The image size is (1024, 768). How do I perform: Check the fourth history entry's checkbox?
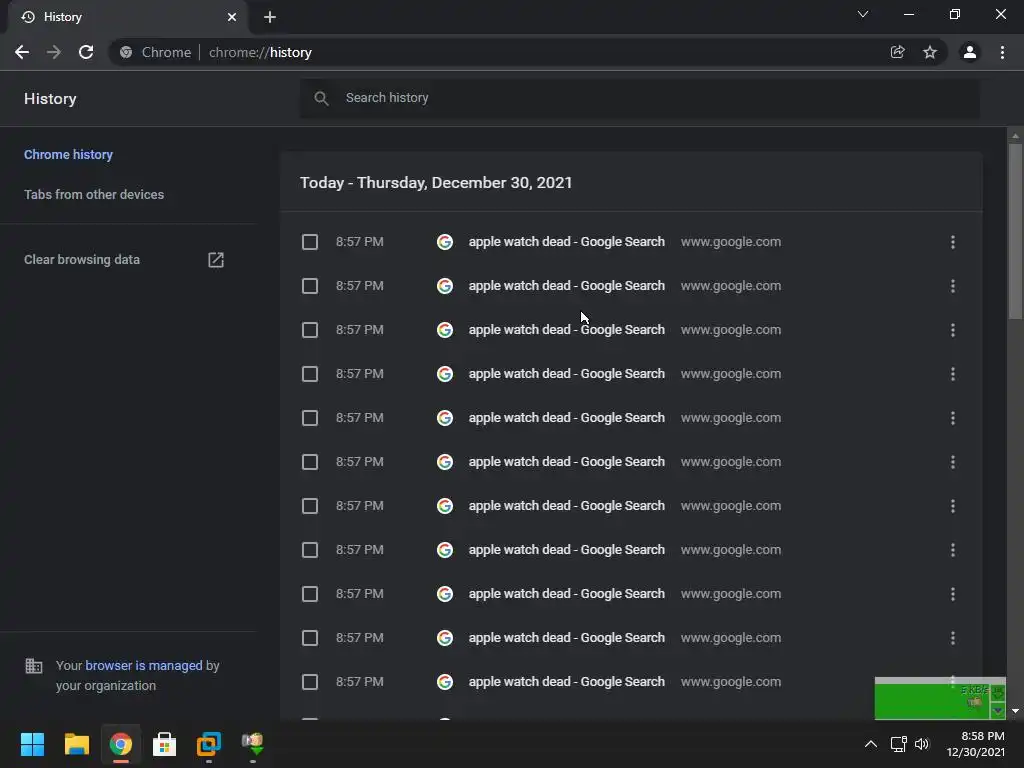[310, 374]
